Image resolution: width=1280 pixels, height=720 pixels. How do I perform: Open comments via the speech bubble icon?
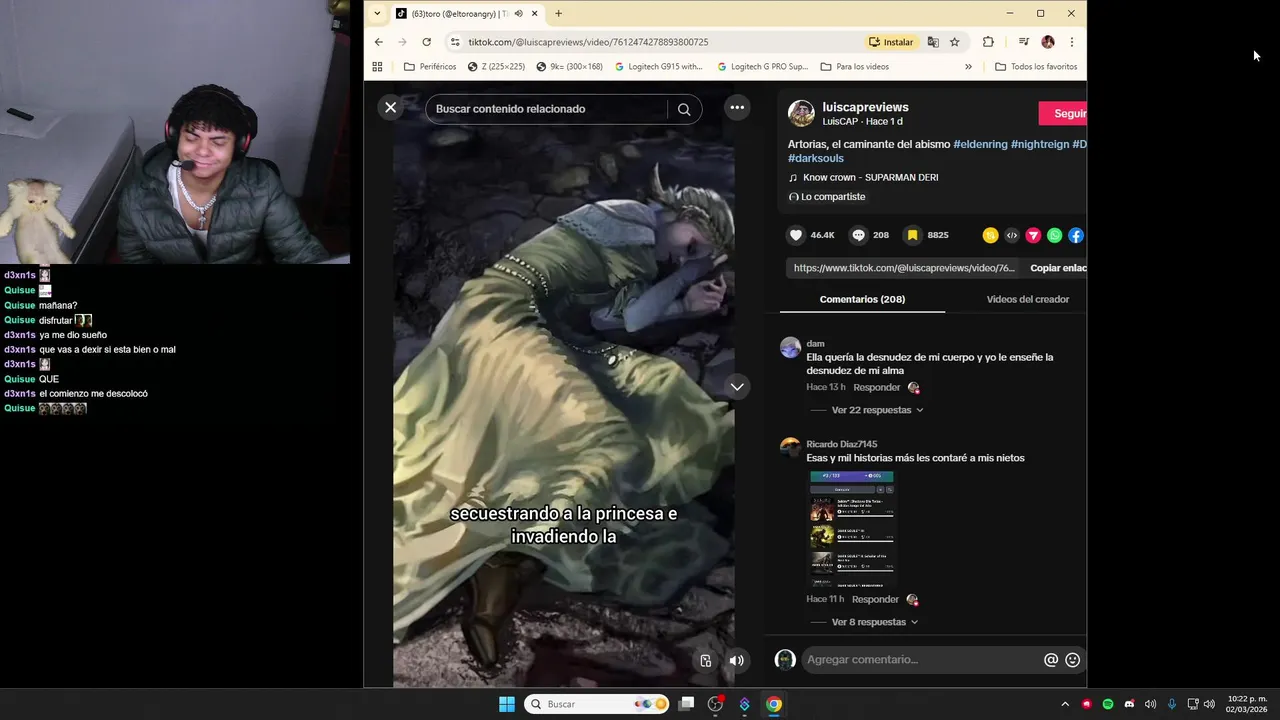point(858,235)
